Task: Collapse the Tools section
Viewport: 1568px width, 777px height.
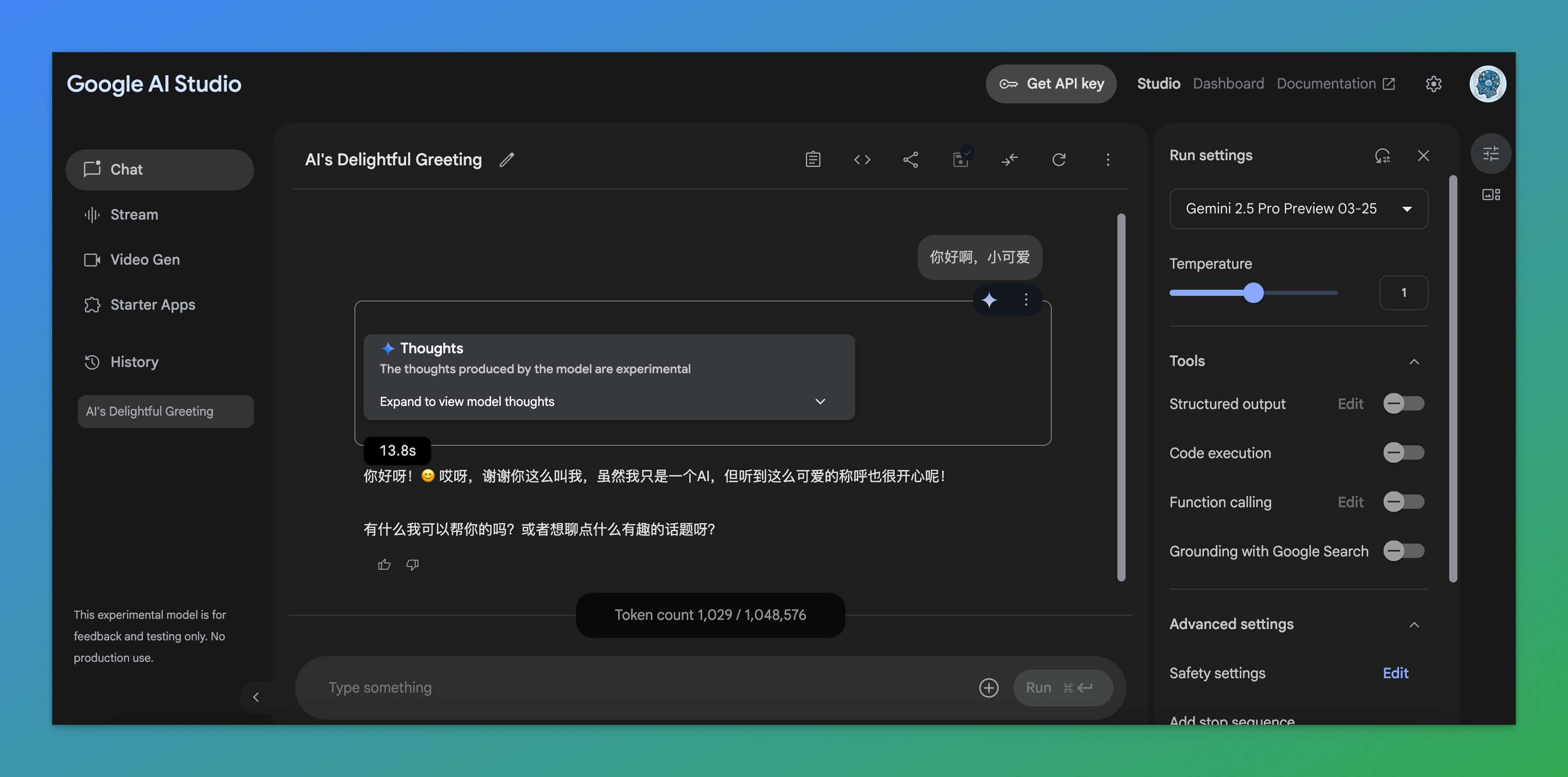Action: pyautogui.click(x=1414, y=361)
